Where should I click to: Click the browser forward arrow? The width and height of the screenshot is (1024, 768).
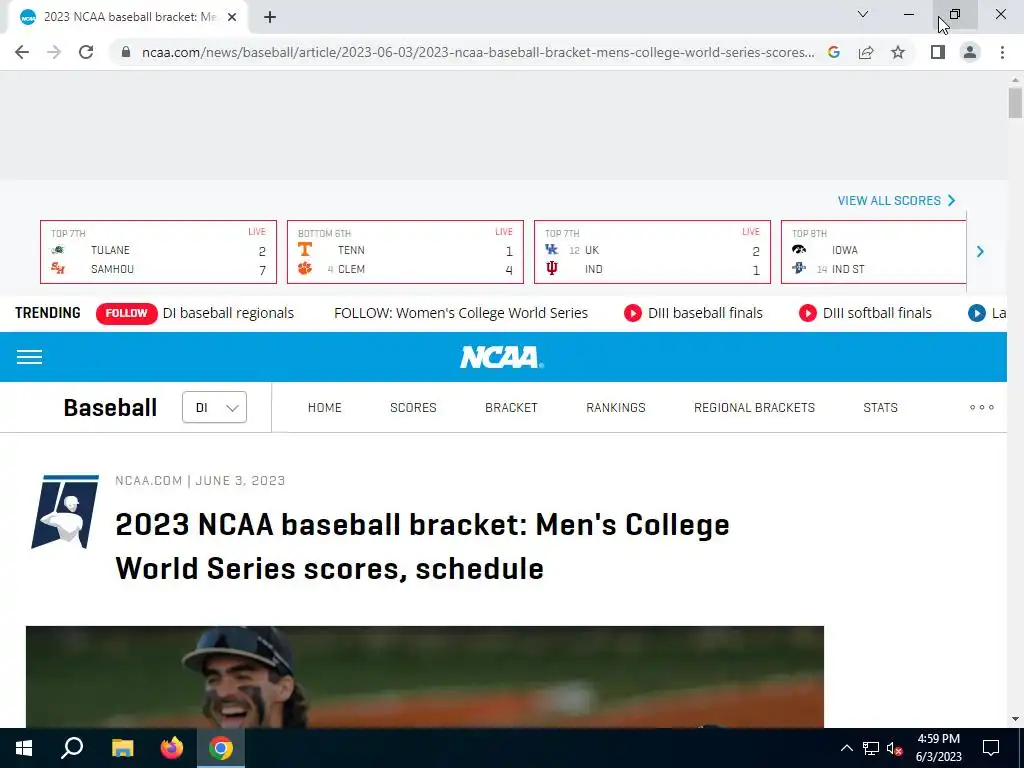[54, 52]
